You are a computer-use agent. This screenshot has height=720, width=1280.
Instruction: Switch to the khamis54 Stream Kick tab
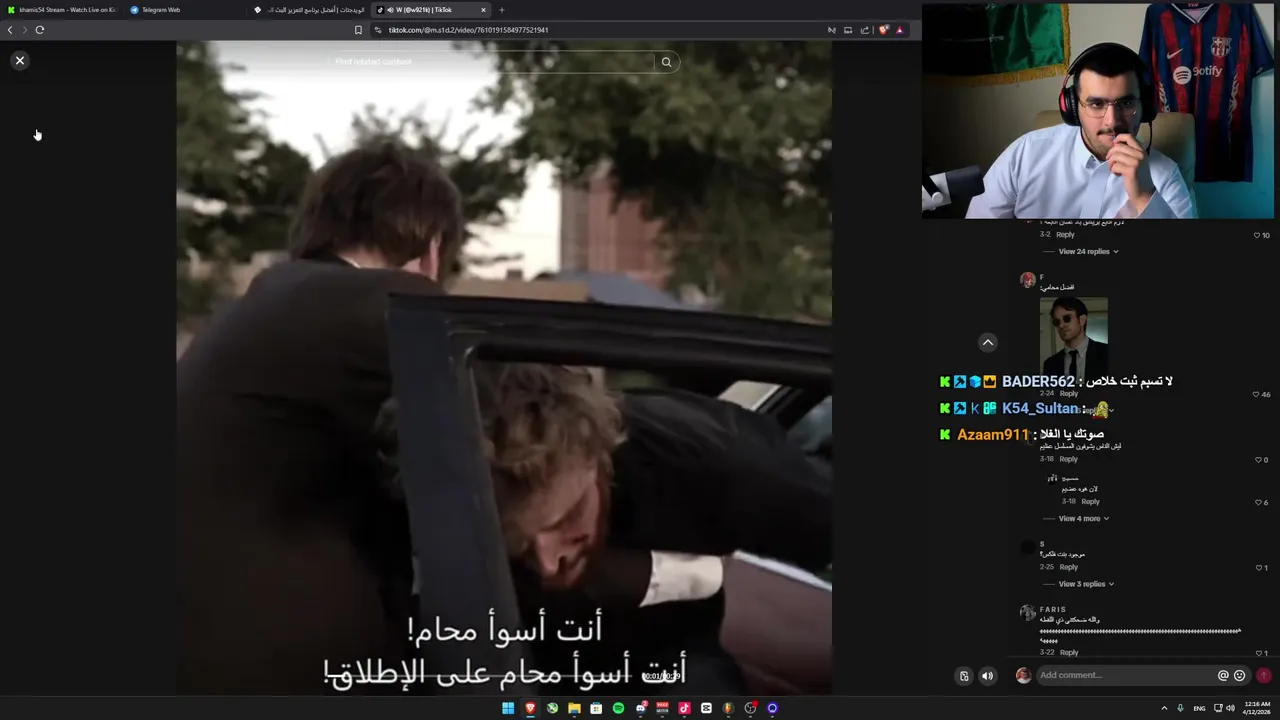pyautogui.click(x=61, y=10)
